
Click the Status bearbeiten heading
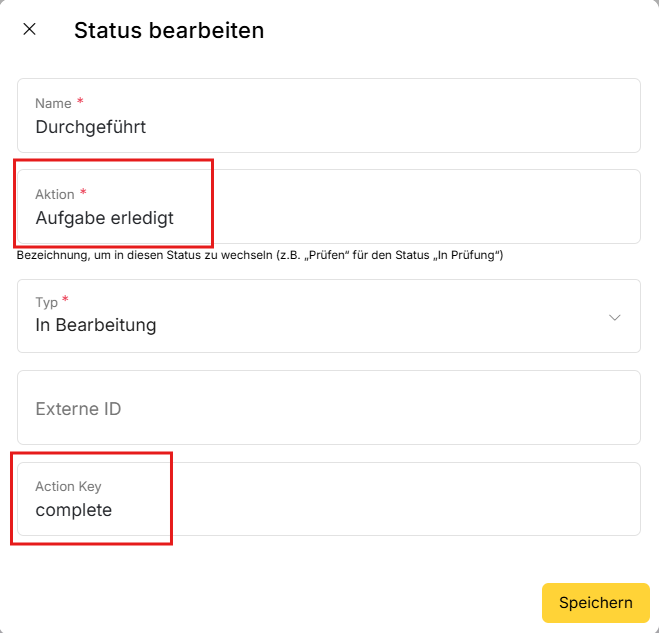click(169, 30)
